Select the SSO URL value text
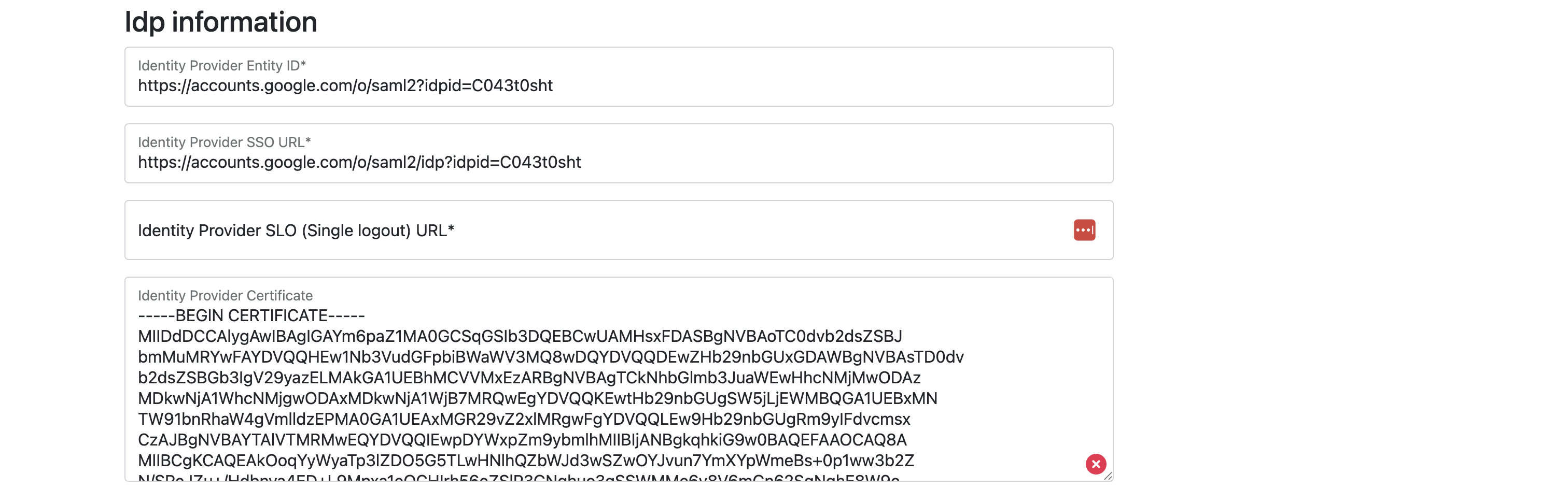Image resolution: width=1568 pixels, height=489 pixels. click(359, 162)
